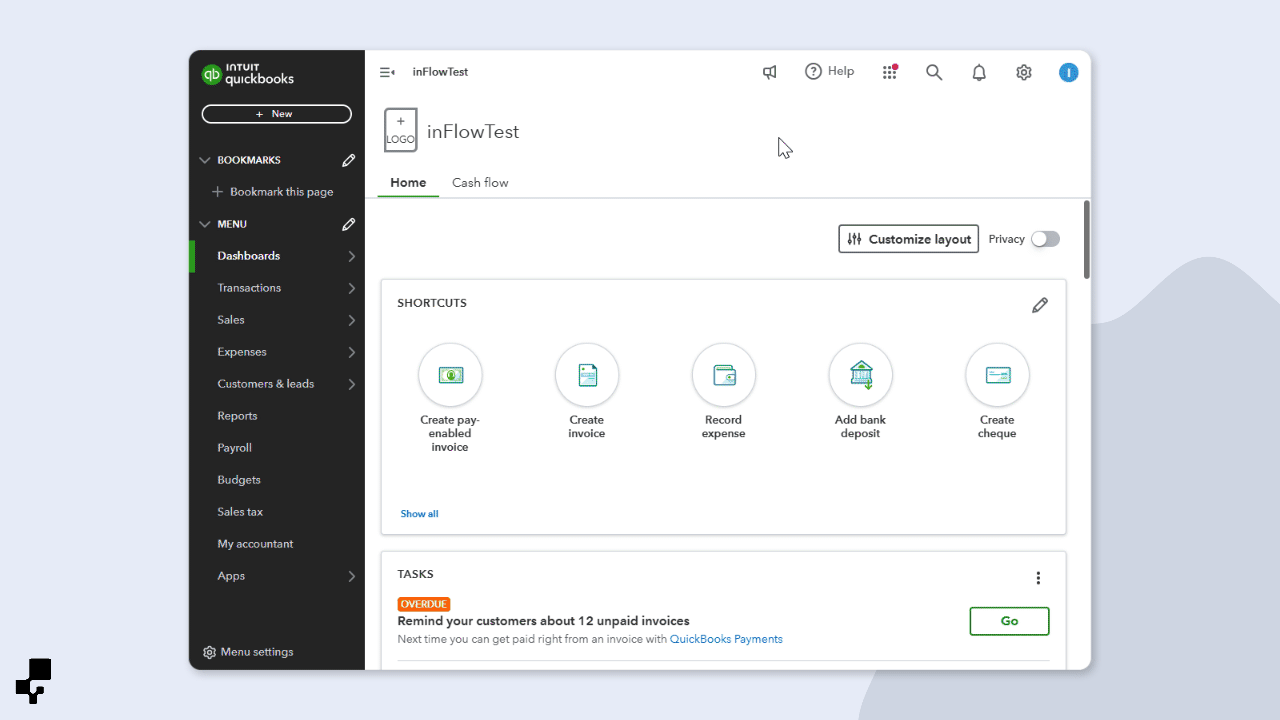1280x720 pixels.
Task: Toggle the Privacy switch on
Action: coord(1045,239)
